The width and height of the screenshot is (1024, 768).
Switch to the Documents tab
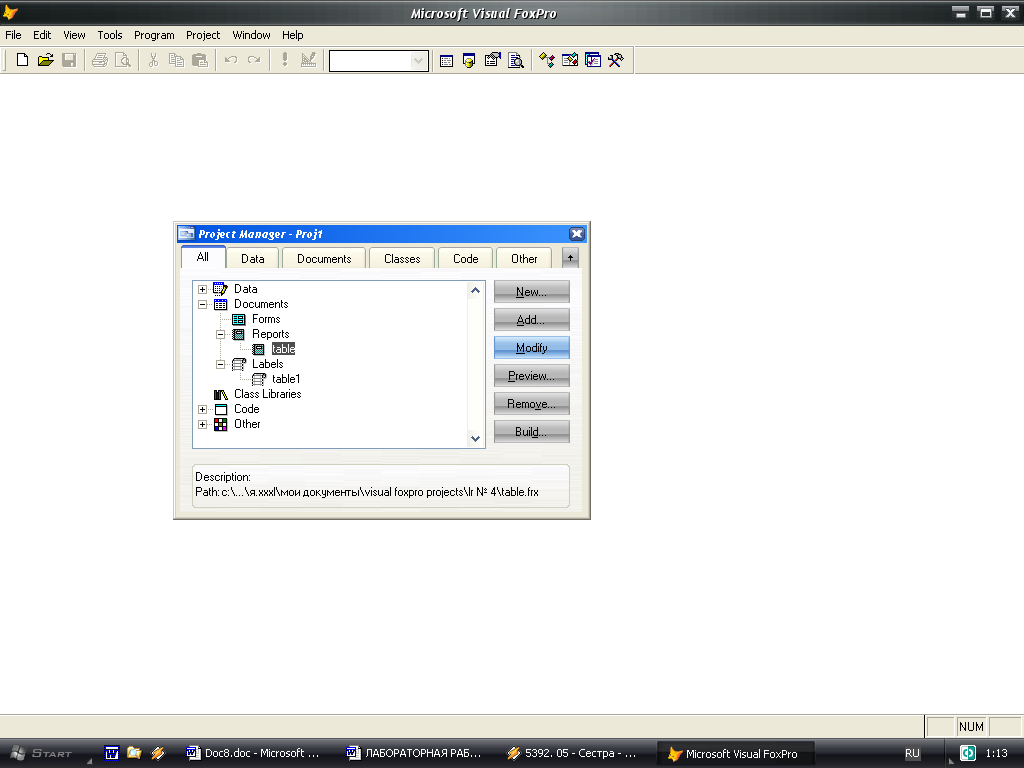tap(324, 259)
